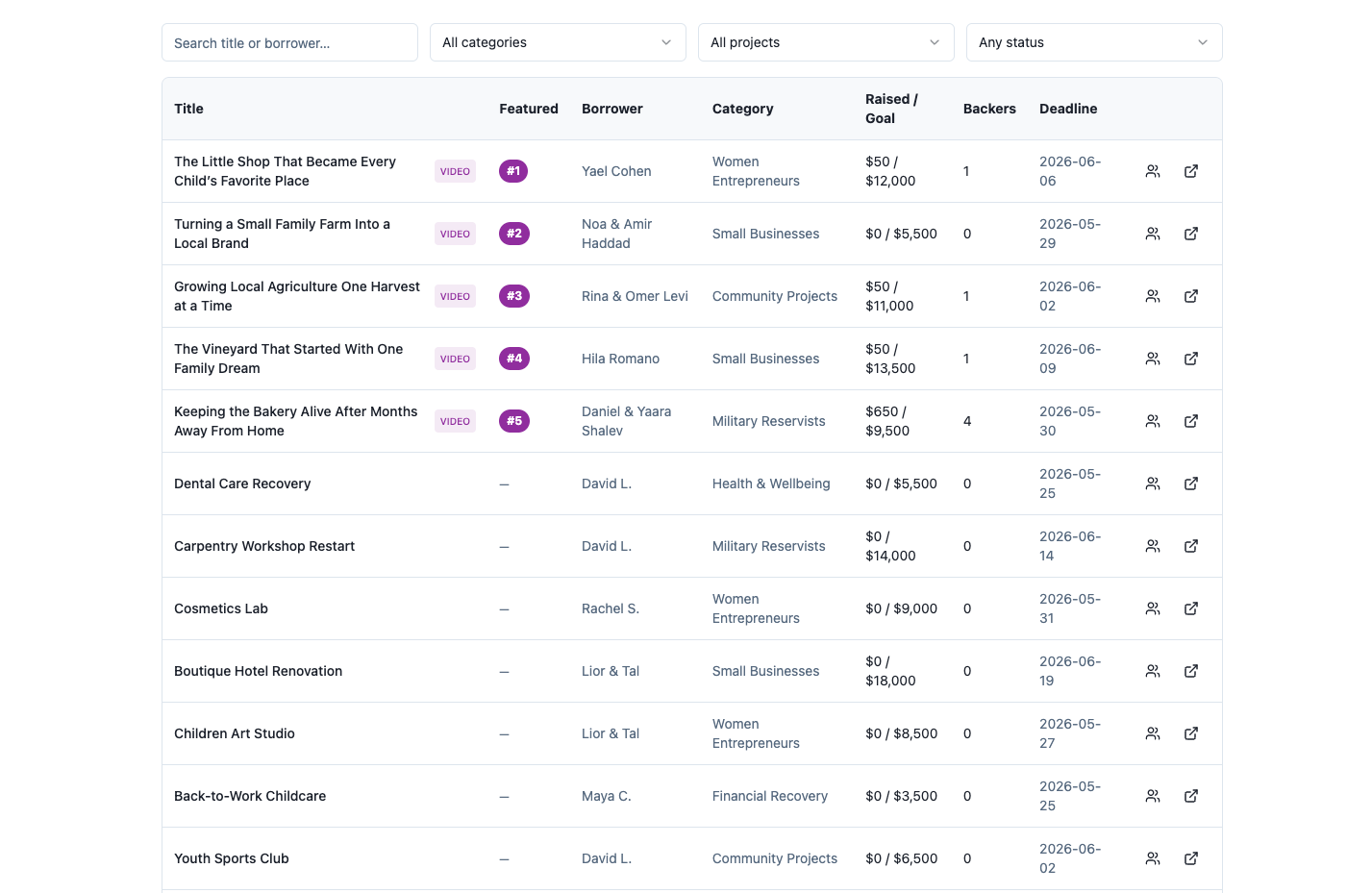Screen dimensions: 1372x893
Task: Click the Deadline column header
Action: tap(1068, 109)
